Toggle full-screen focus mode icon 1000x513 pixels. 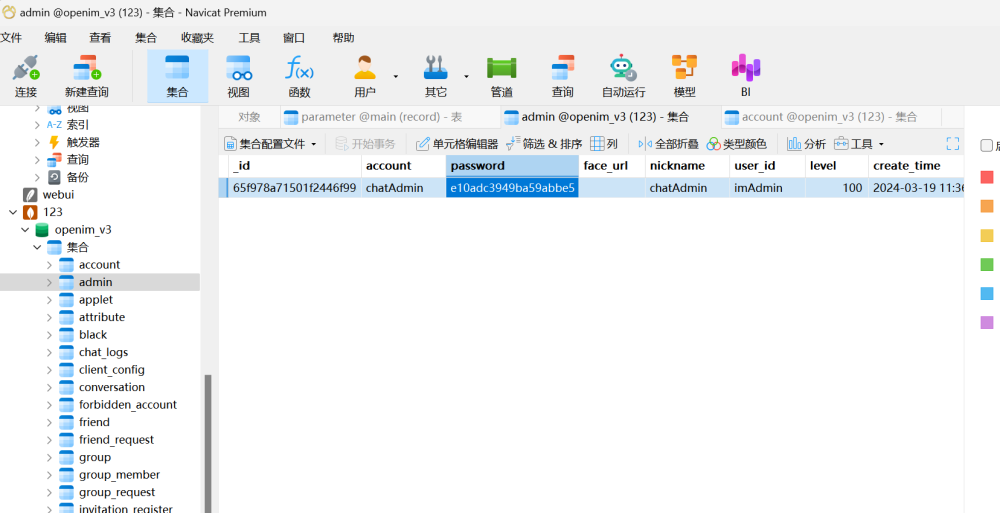pos(952,144)
